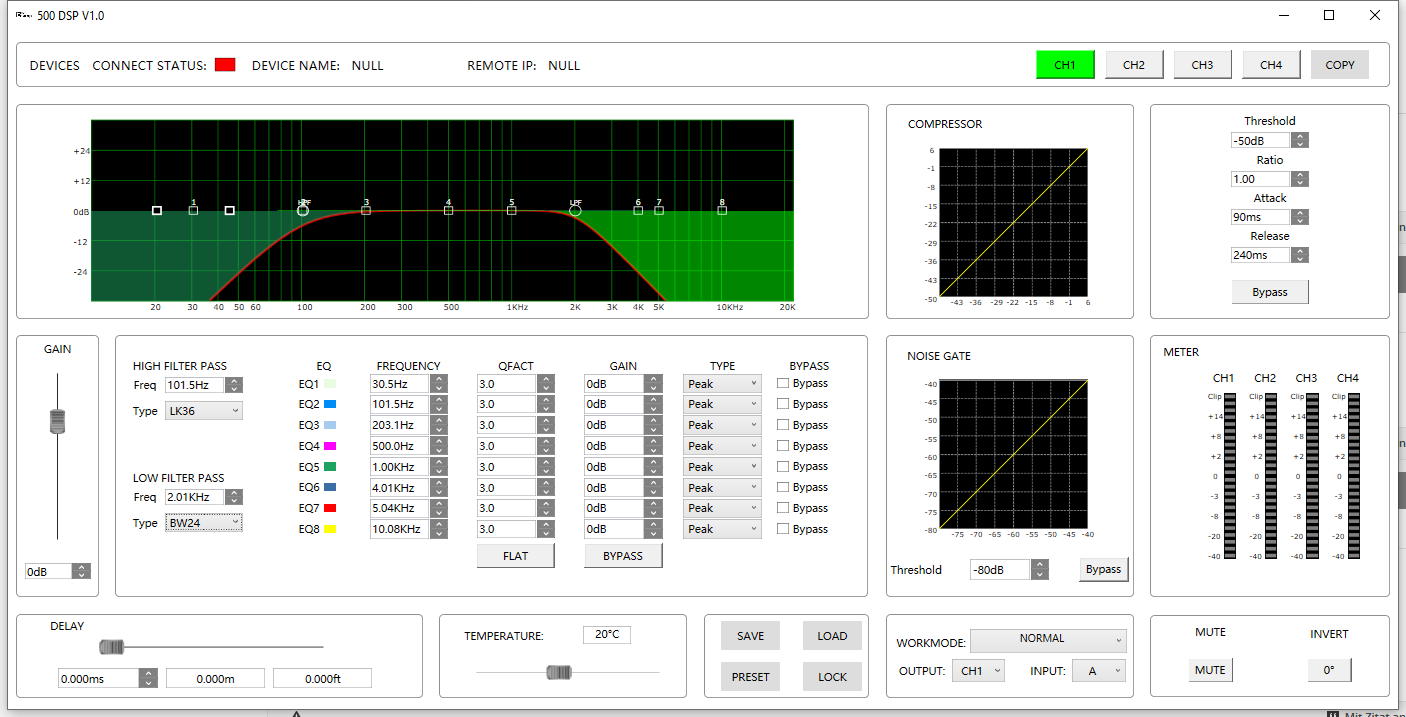Viewport: 1406px width, 717px height.
Task: Click EQ point 3 on the frequency graph
Action: [x=366, y=210]
